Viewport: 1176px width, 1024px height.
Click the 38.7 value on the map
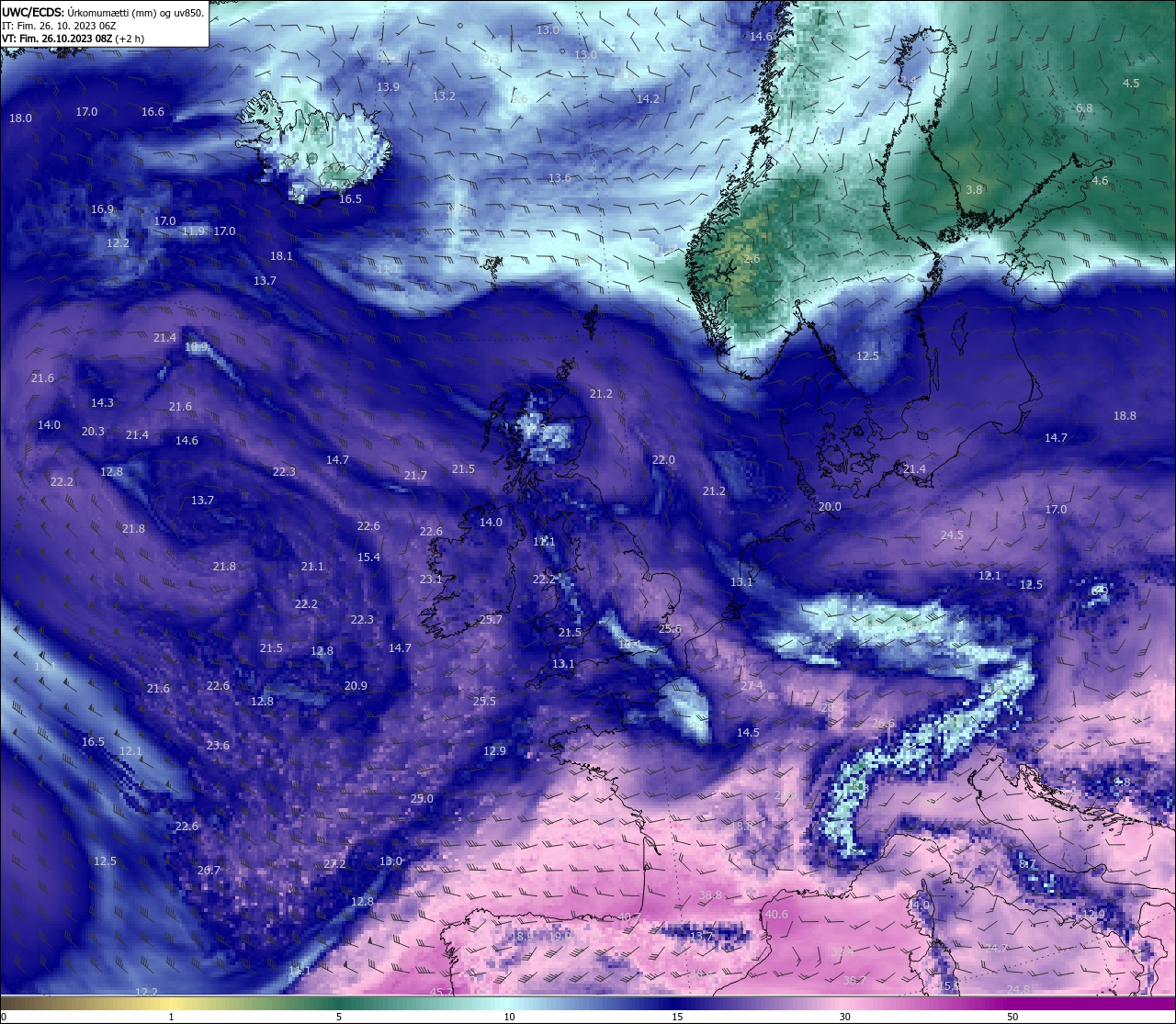tap(854, 981)
